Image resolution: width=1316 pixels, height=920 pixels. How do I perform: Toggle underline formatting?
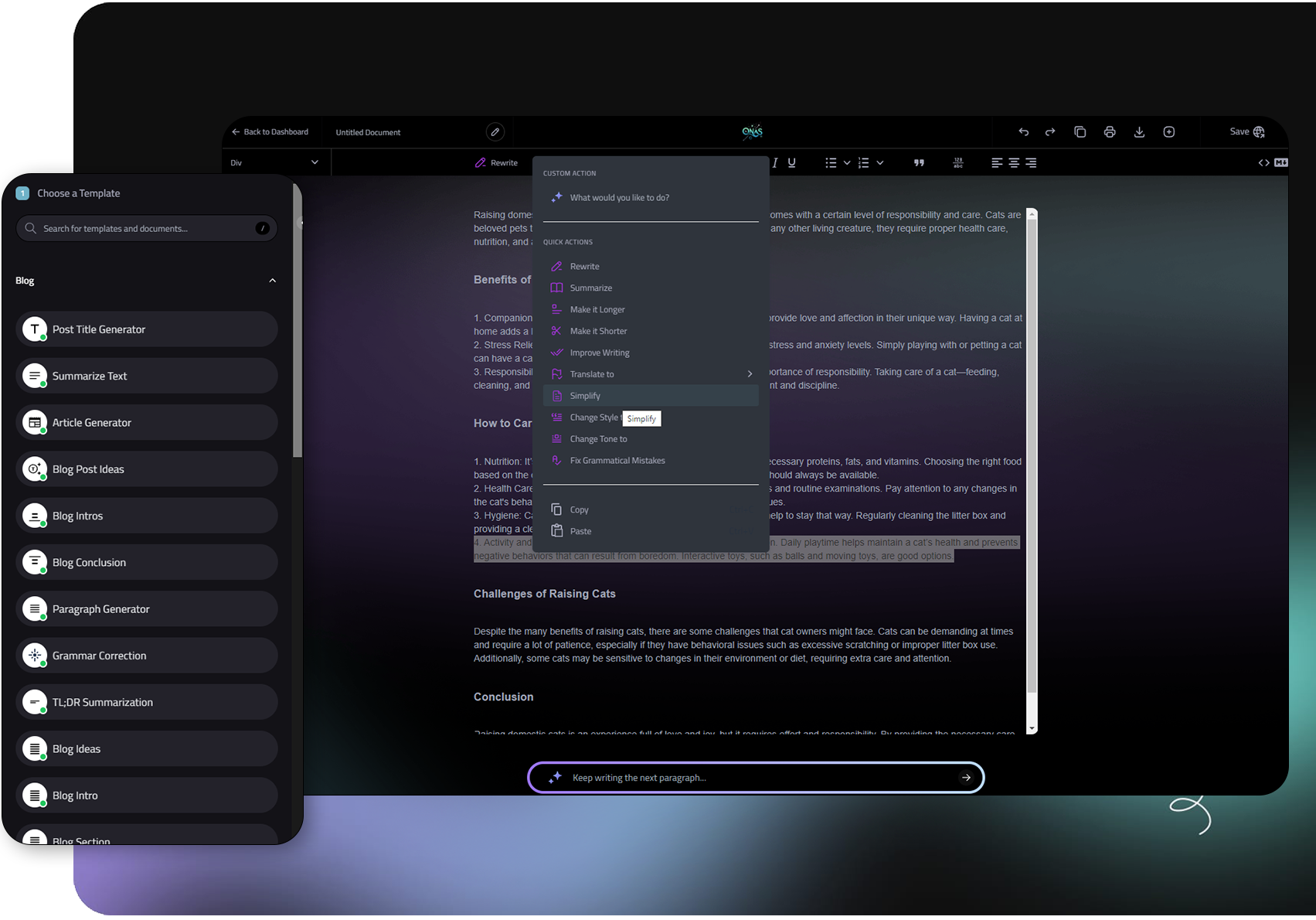pos(791,162)
